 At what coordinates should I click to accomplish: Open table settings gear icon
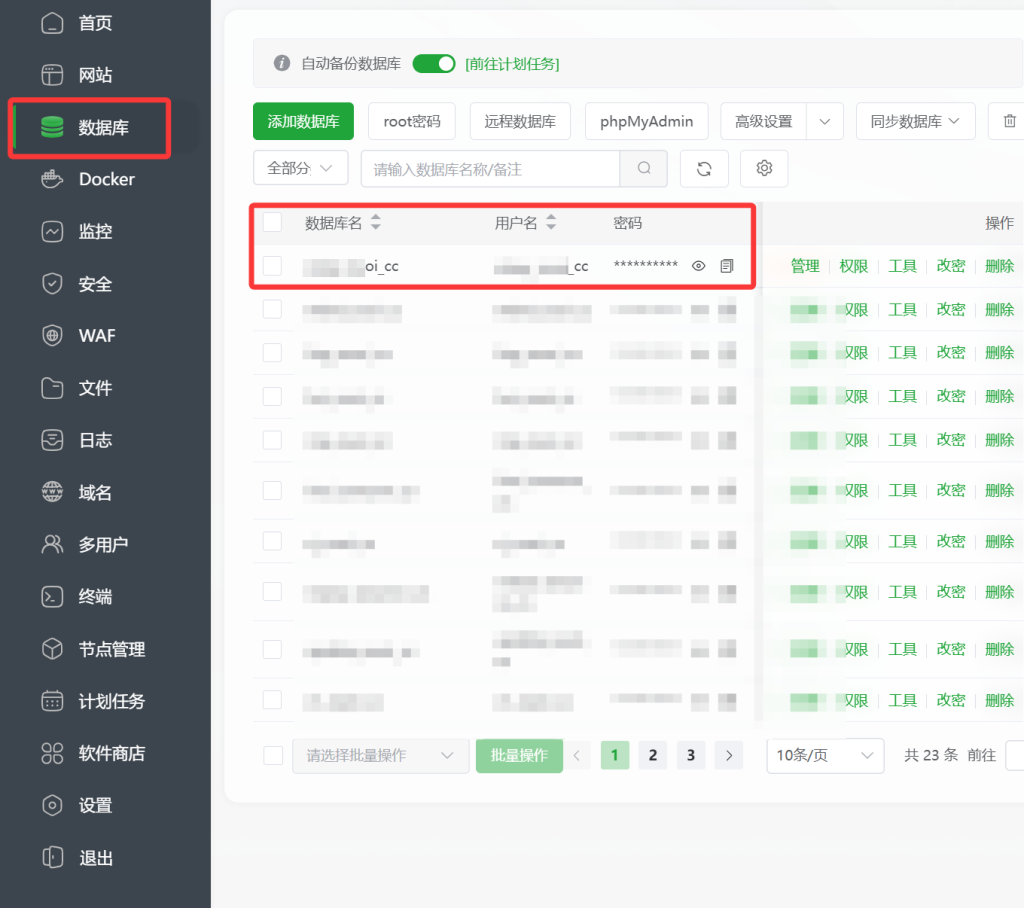click(764, 169)
